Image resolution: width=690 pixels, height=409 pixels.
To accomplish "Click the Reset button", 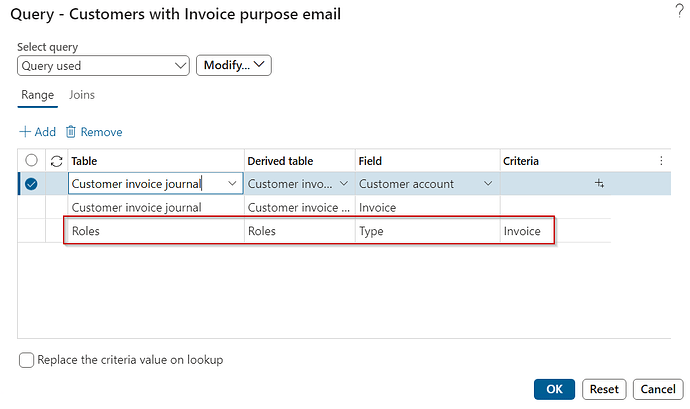I will pyautogui.click(x=604, y=389).
